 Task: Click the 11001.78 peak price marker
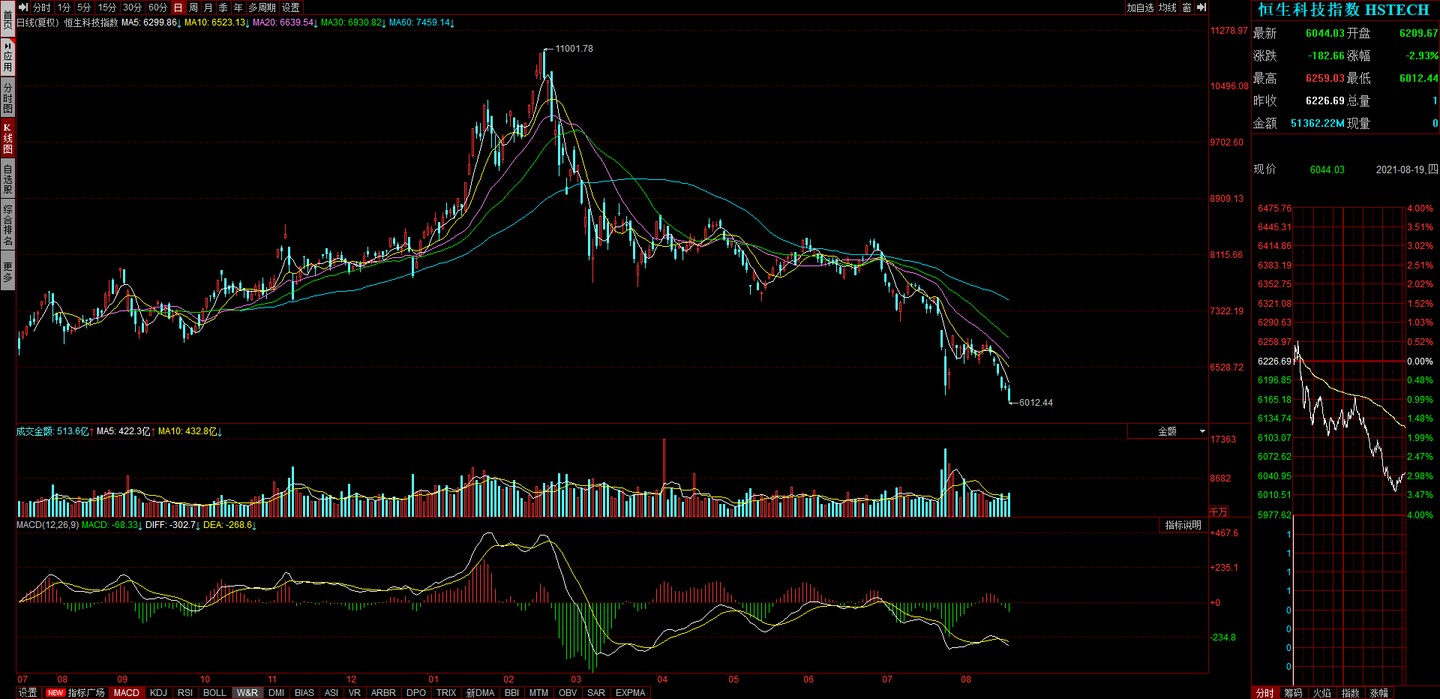coord(573,48)
